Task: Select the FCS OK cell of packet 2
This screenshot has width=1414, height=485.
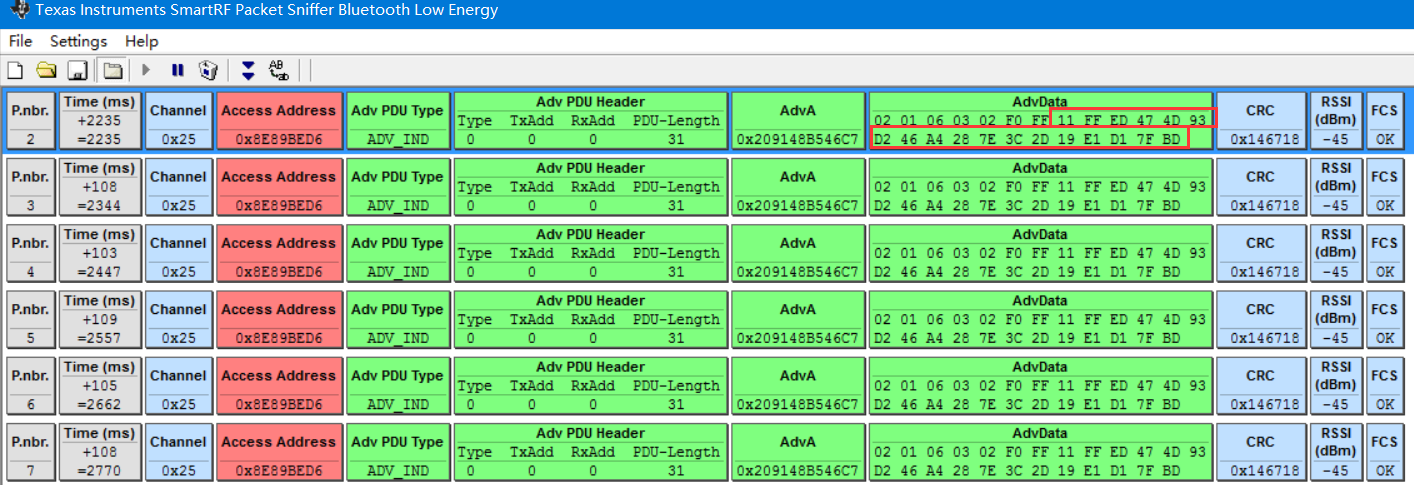Action: [x=1384, y=121]
